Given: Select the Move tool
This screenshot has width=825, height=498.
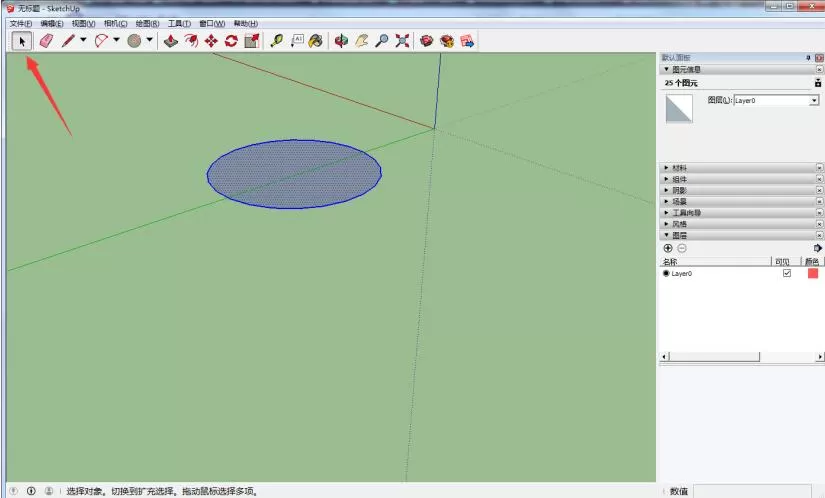Looking at the screenshot, I should coord(211,41).
